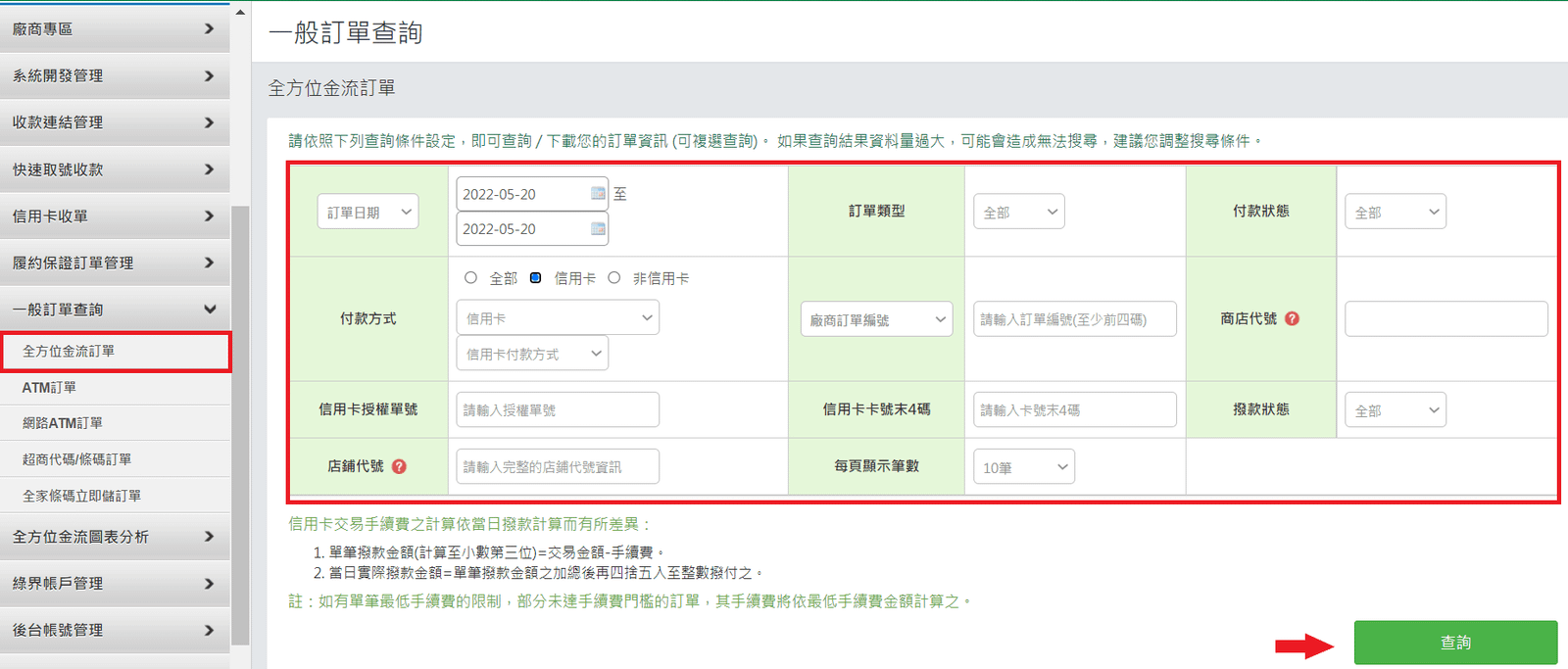Click the 請輸入完整的店鋪代號資訊 input field
The image size is (1568, 669).
click(x=558, y=466)
